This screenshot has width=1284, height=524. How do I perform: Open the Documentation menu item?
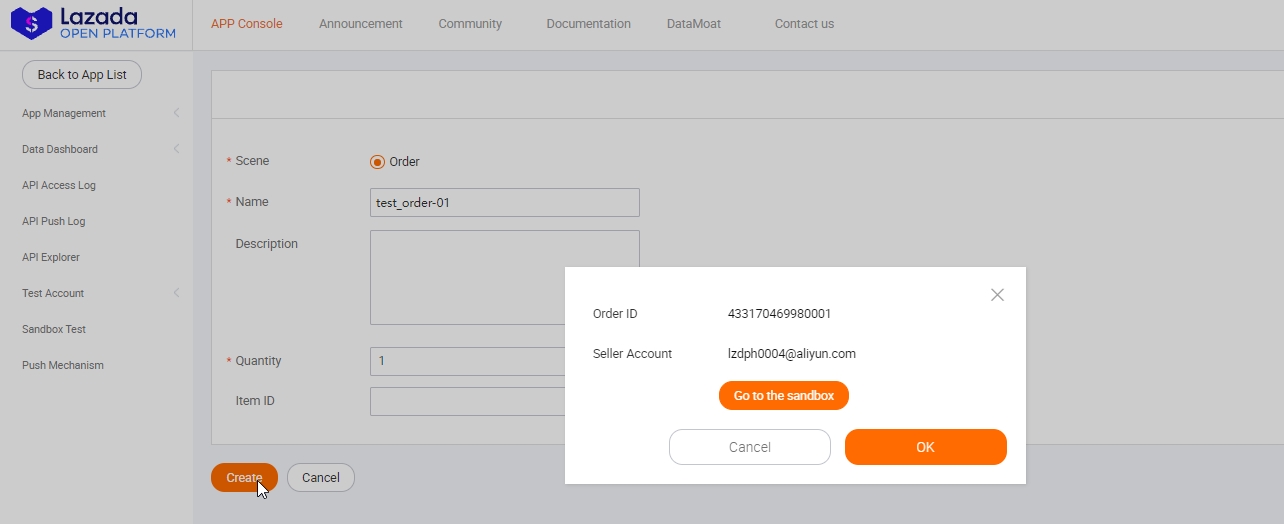pos(588,24)
